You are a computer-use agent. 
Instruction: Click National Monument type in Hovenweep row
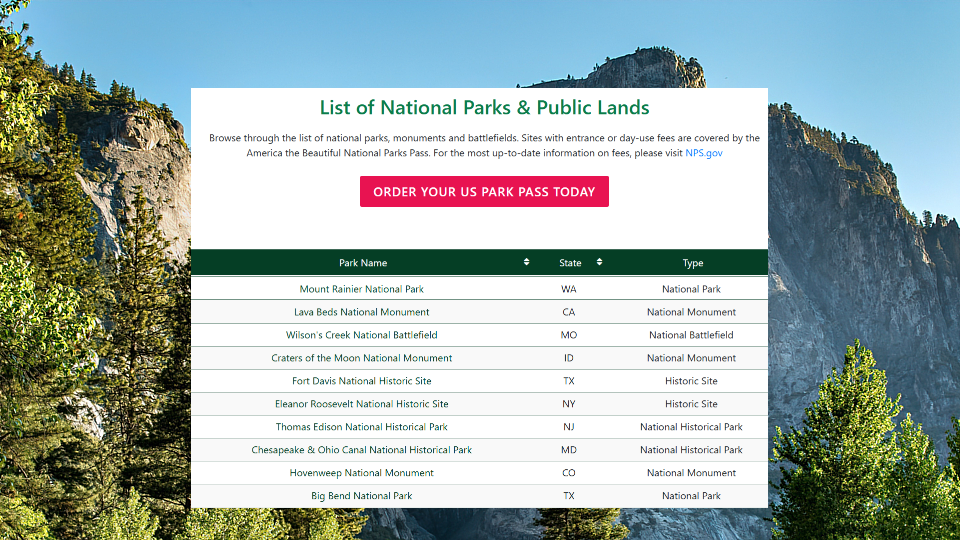[691, 473]
